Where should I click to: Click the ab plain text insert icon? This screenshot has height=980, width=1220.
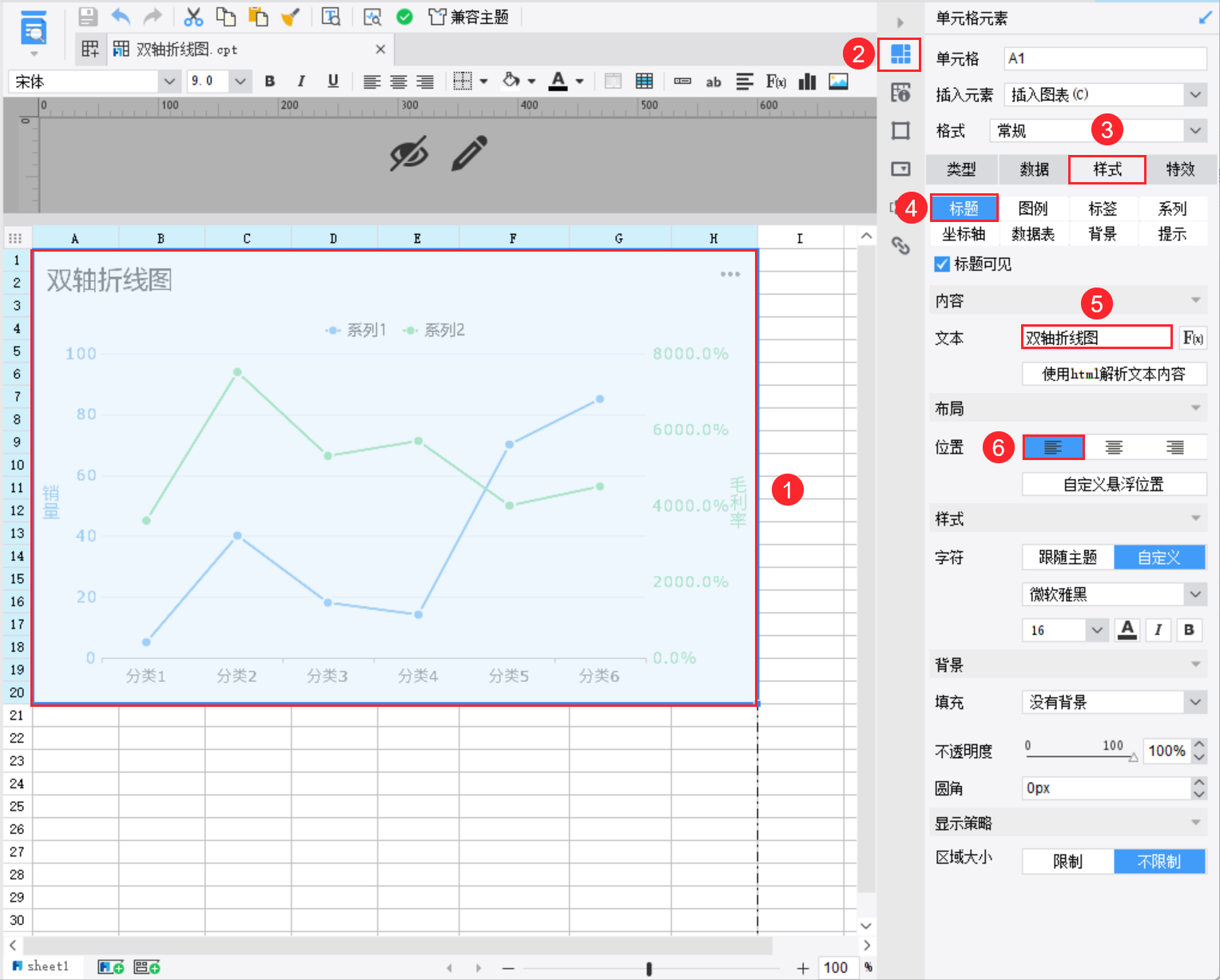(713, 81)
